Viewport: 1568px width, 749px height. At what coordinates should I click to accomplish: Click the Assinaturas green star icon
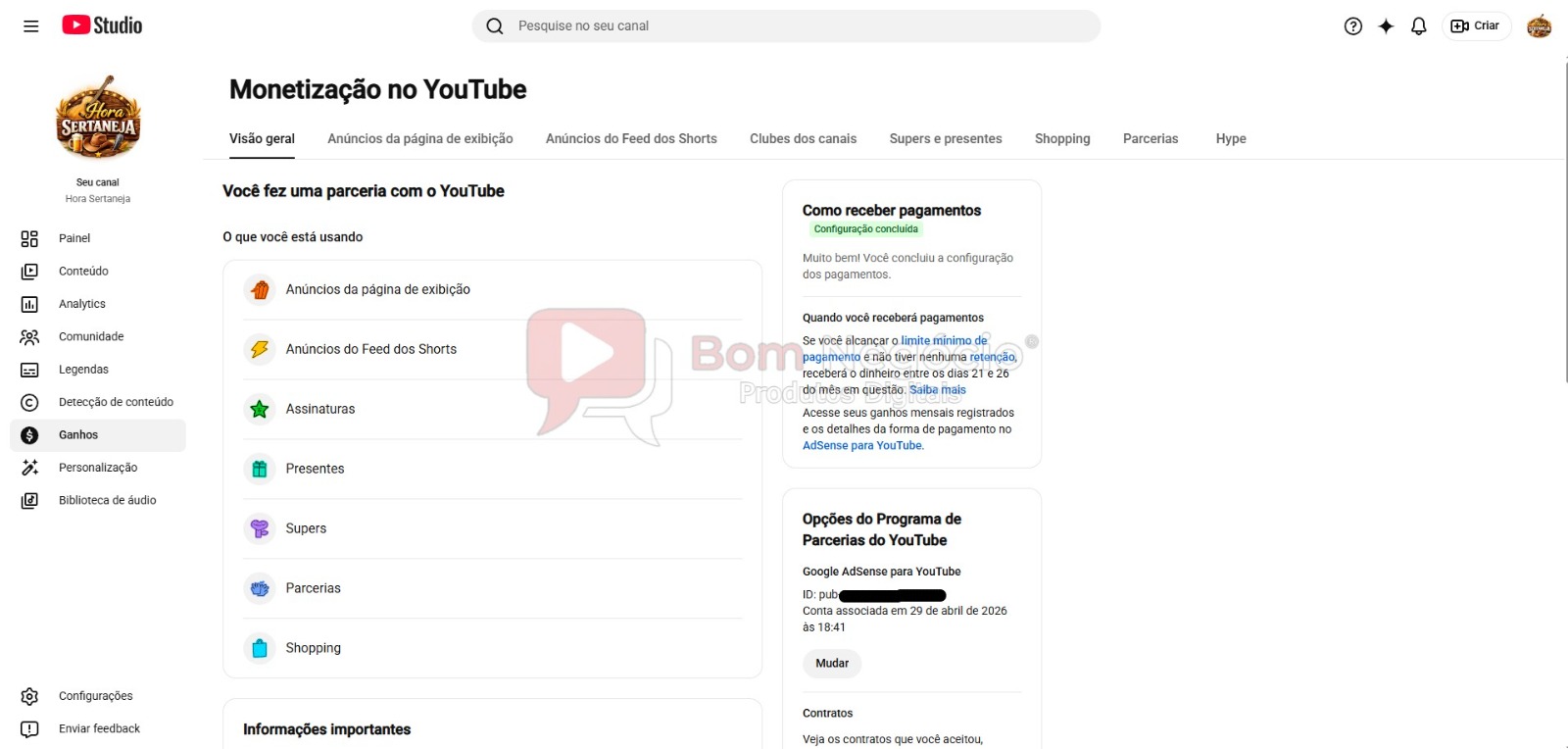[260, 409]
